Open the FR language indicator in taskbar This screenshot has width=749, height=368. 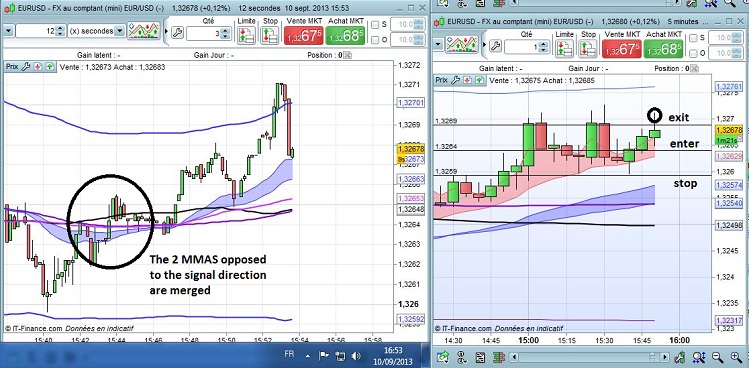[289, 356]
